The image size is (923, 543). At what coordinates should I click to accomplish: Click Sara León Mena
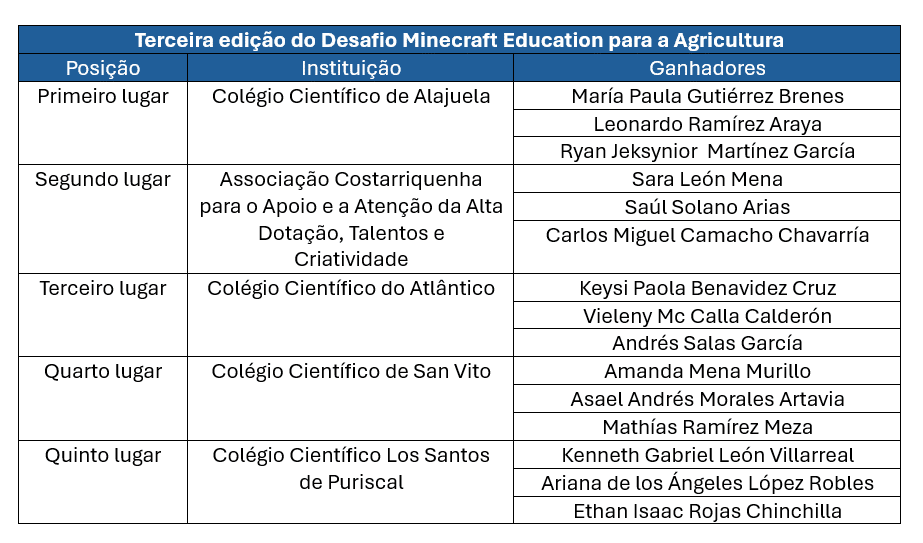[707, 179]
